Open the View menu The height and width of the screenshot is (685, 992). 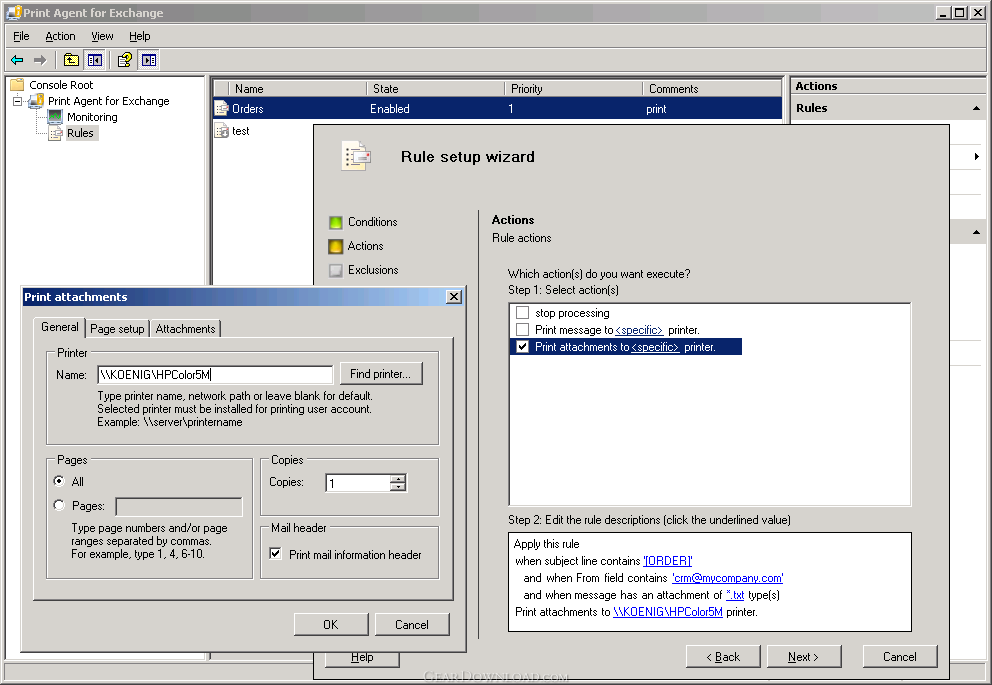(x=102, y=36)
